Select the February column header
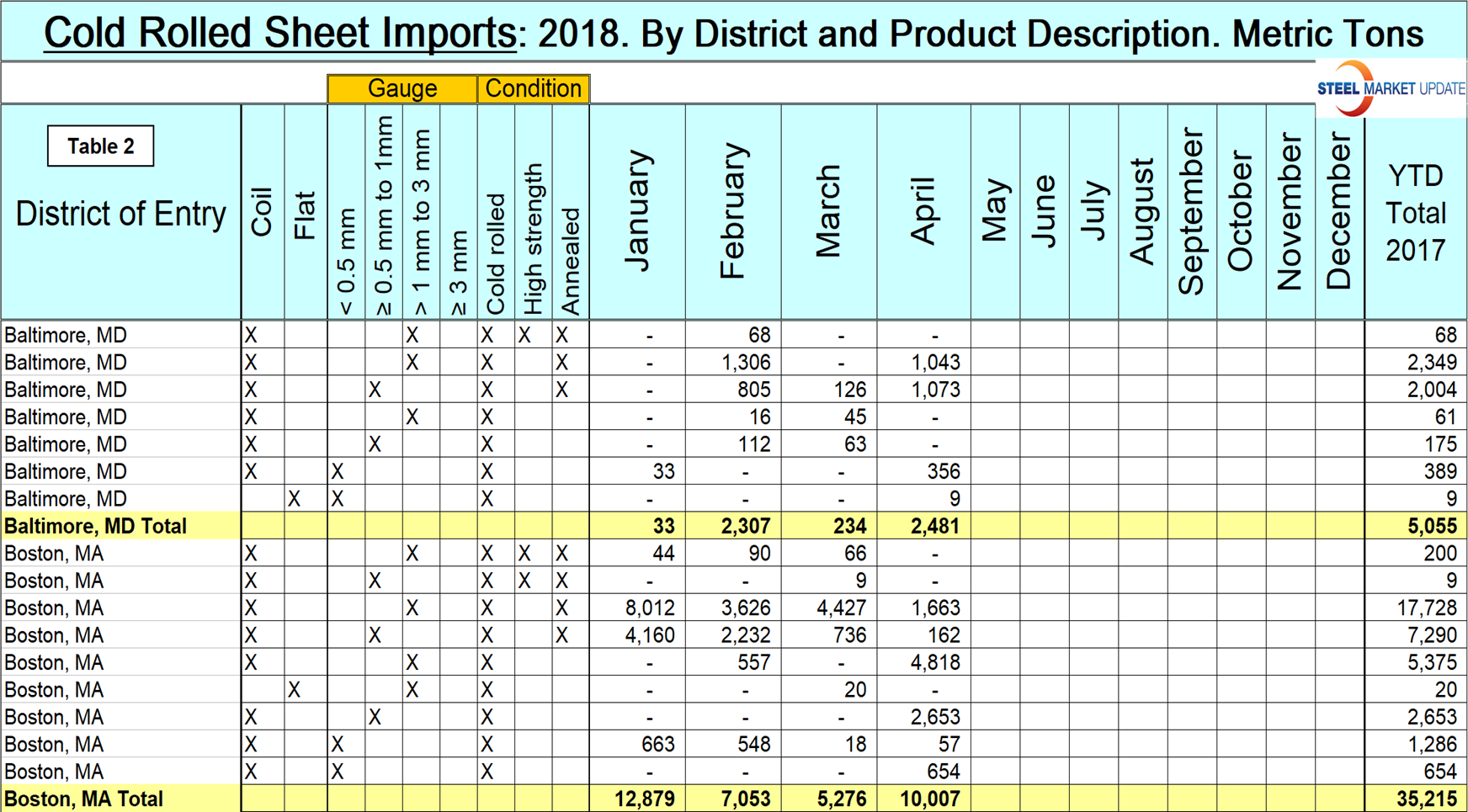The image size is (1468, 812). (x=732, y=211)
